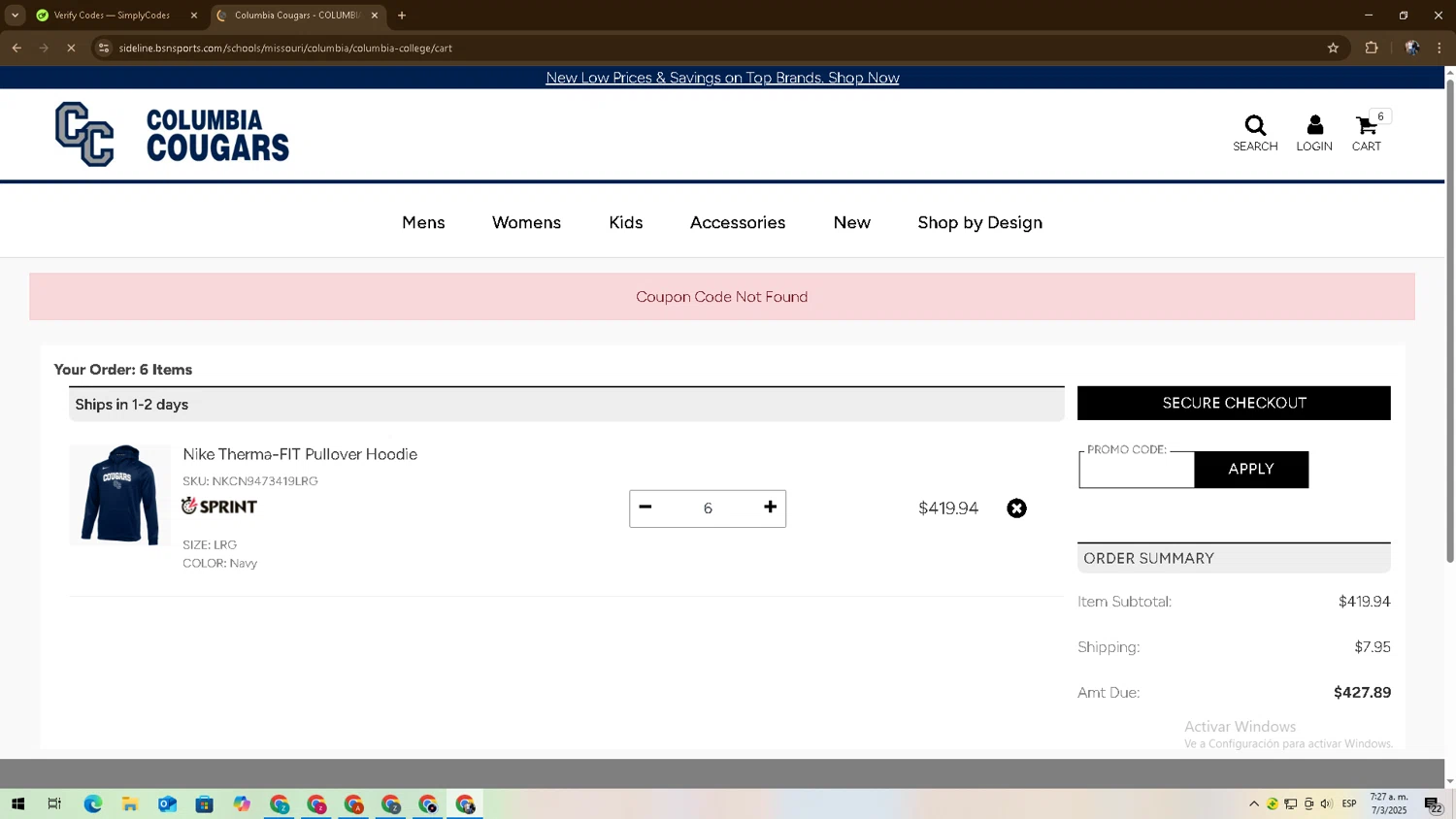Click the Sprint logo under the hoodie
This screenshot has width=1456, height=819.
(219, 507)
